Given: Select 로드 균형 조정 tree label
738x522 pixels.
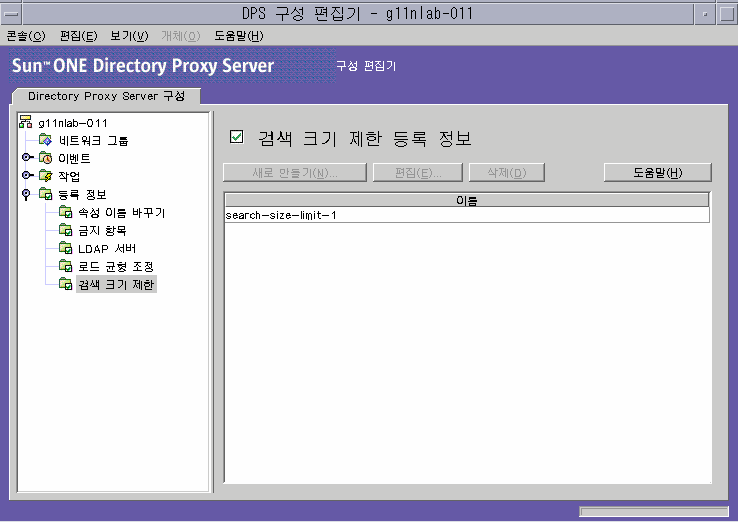Looking at the screenshot, I should tap(116, 266).
